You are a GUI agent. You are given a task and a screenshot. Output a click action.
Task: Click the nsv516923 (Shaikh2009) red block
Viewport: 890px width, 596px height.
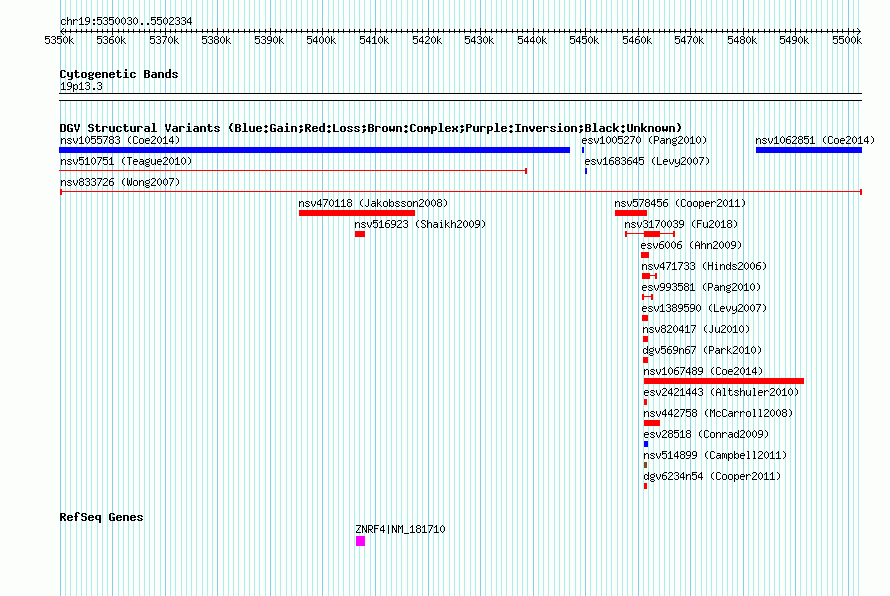(x=360, y=234)
